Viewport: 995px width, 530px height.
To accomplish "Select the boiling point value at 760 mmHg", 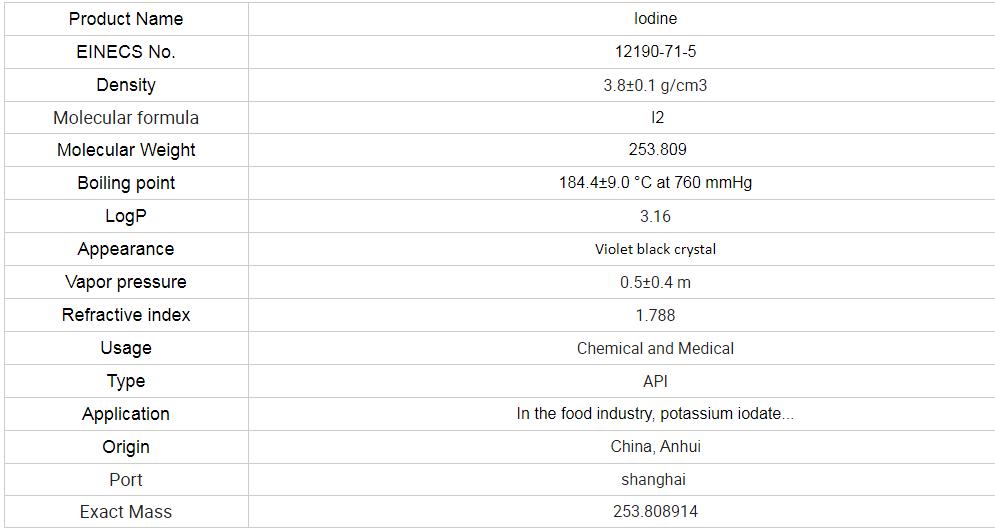I will tap(655, 183).
